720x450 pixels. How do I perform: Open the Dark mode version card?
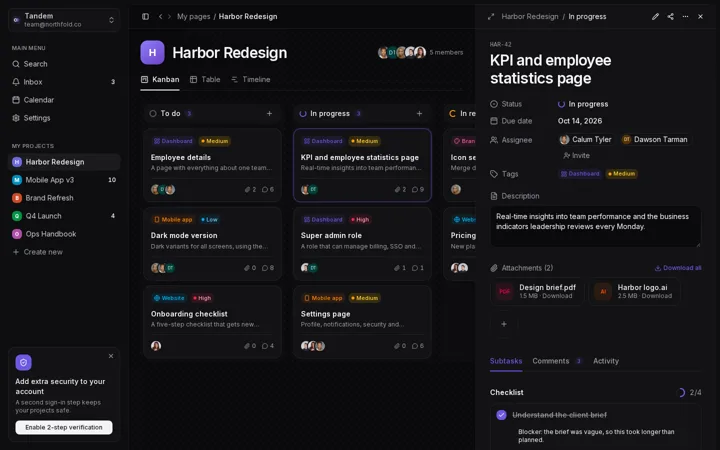point(212,243)
